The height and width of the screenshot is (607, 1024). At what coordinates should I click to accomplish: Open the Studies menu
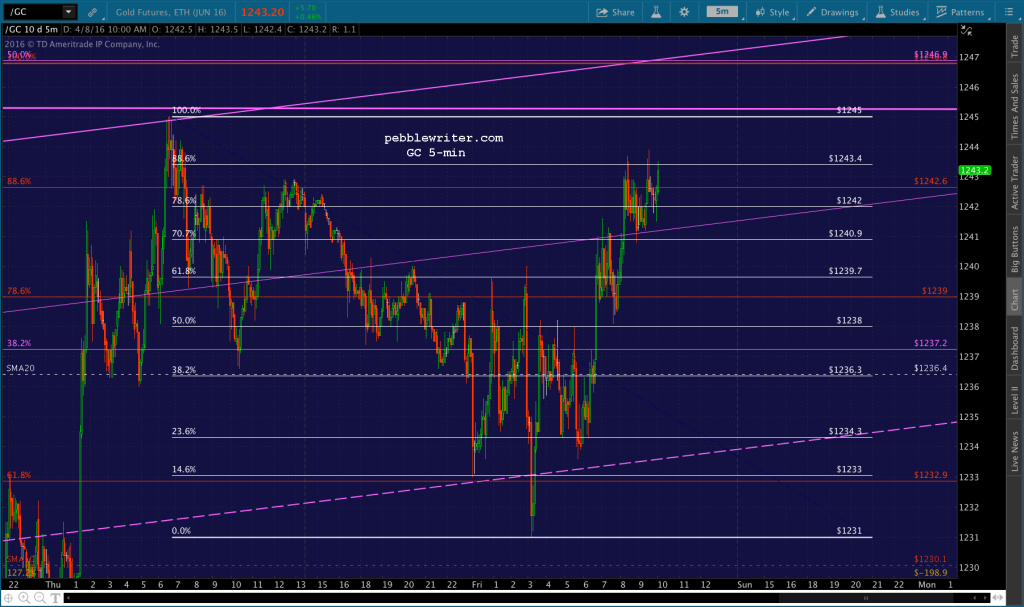[x=897, y=12]
